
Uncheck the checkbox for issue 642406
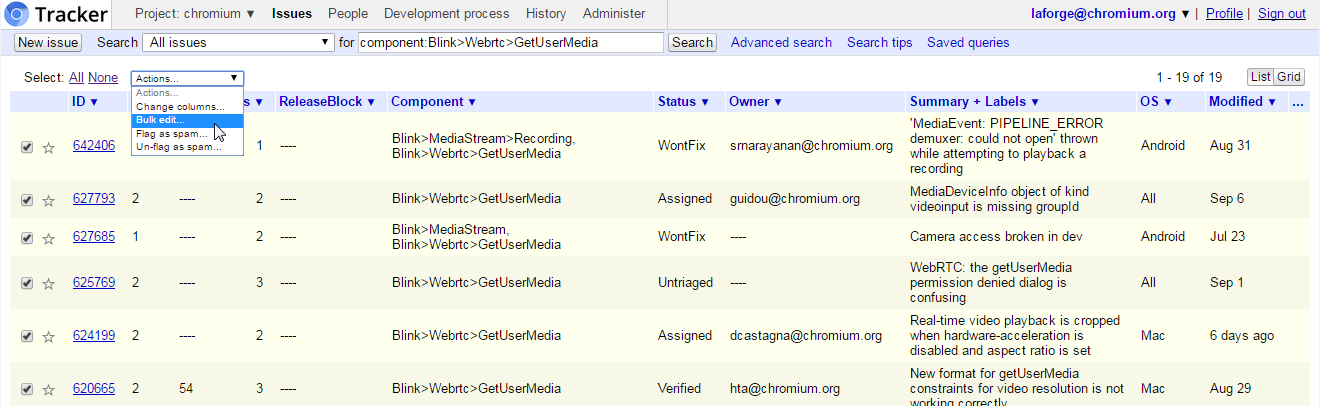click(27, 147)
